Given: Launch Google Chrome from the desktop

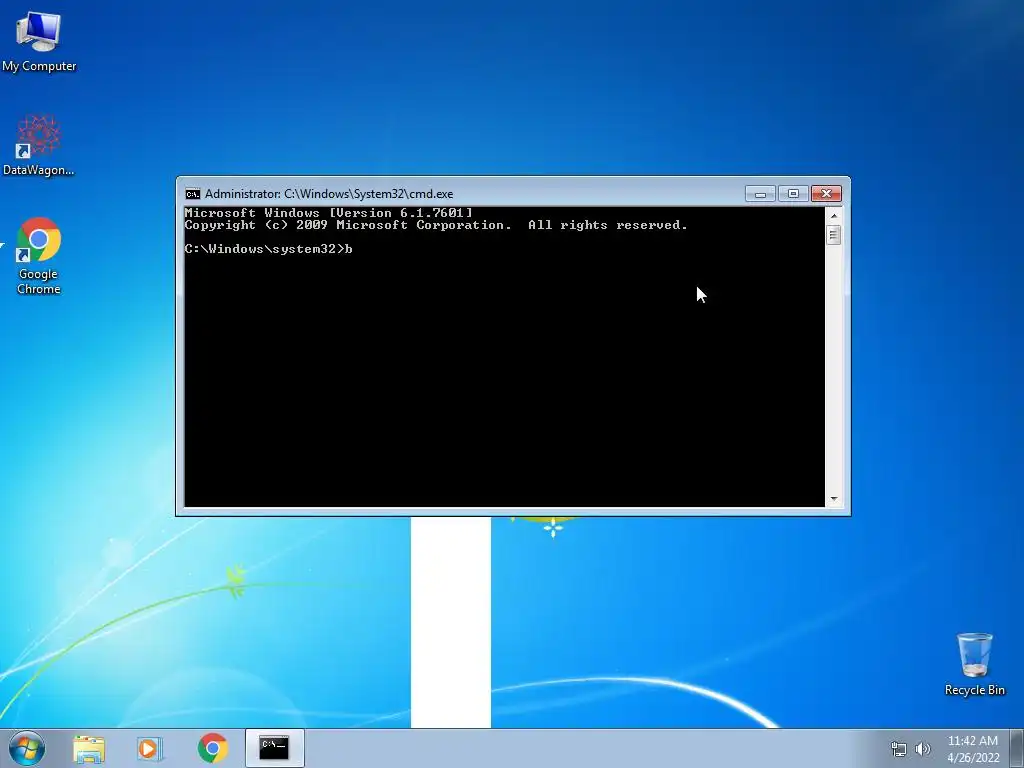Looking at the screenshot, I should click(x=39, y=256).
